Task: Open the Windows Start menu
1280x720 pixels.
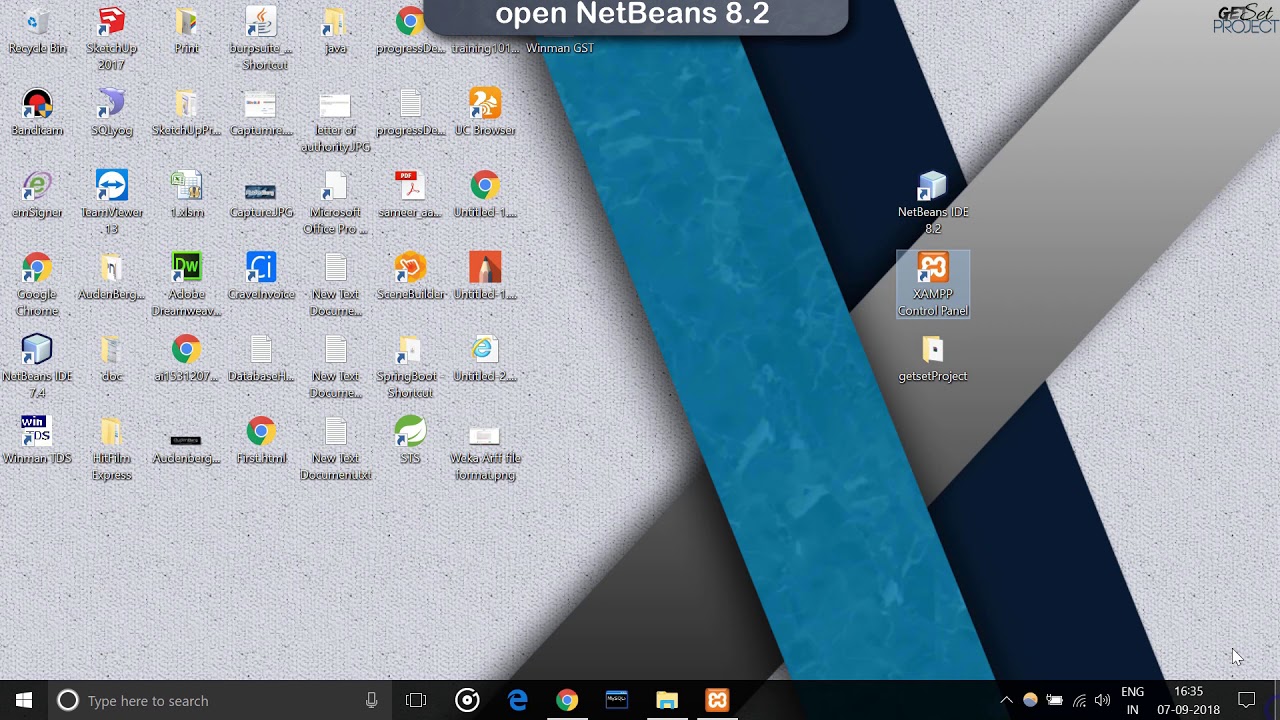Action: click(x=24, y=700)
